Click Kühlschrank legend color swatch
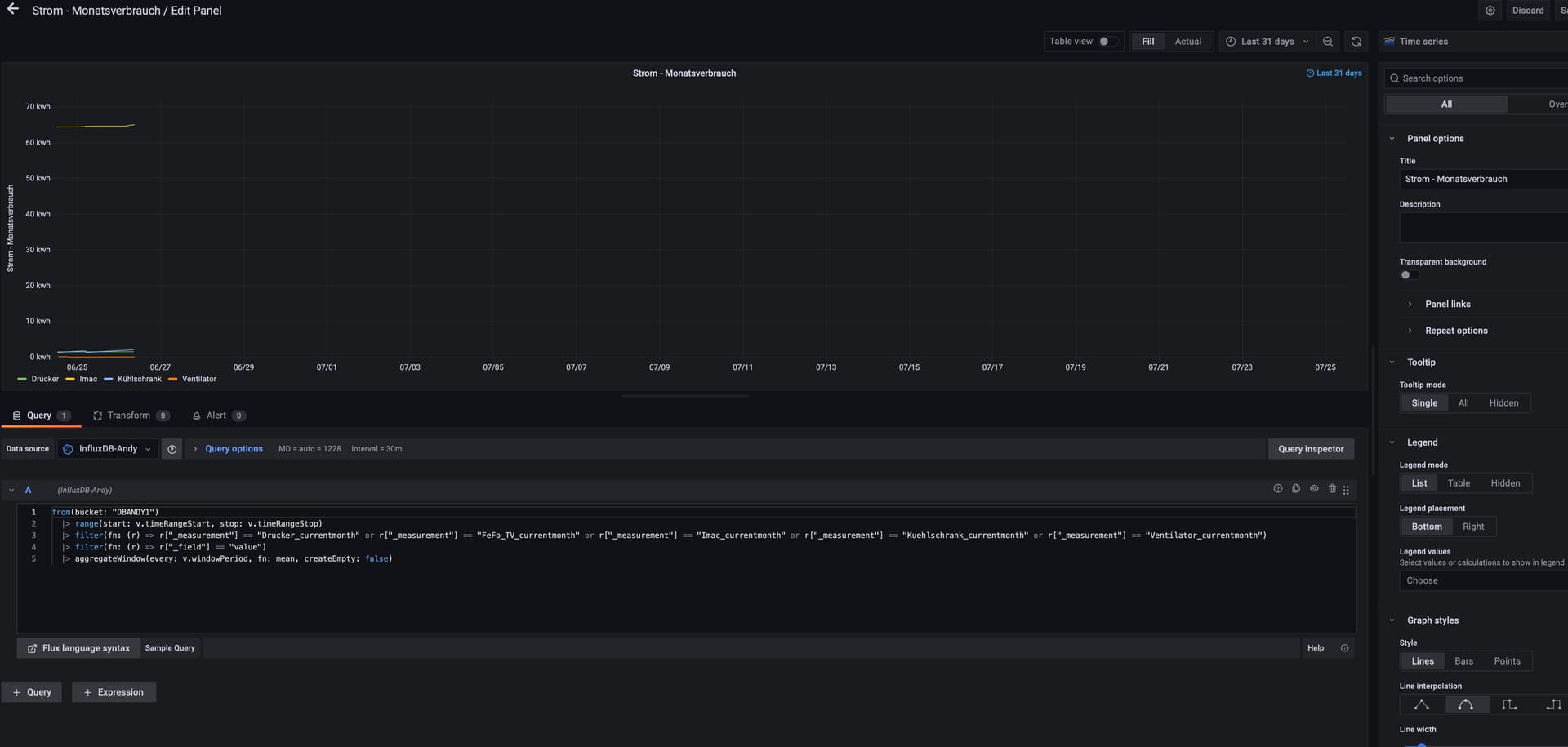 click(108, 380)
